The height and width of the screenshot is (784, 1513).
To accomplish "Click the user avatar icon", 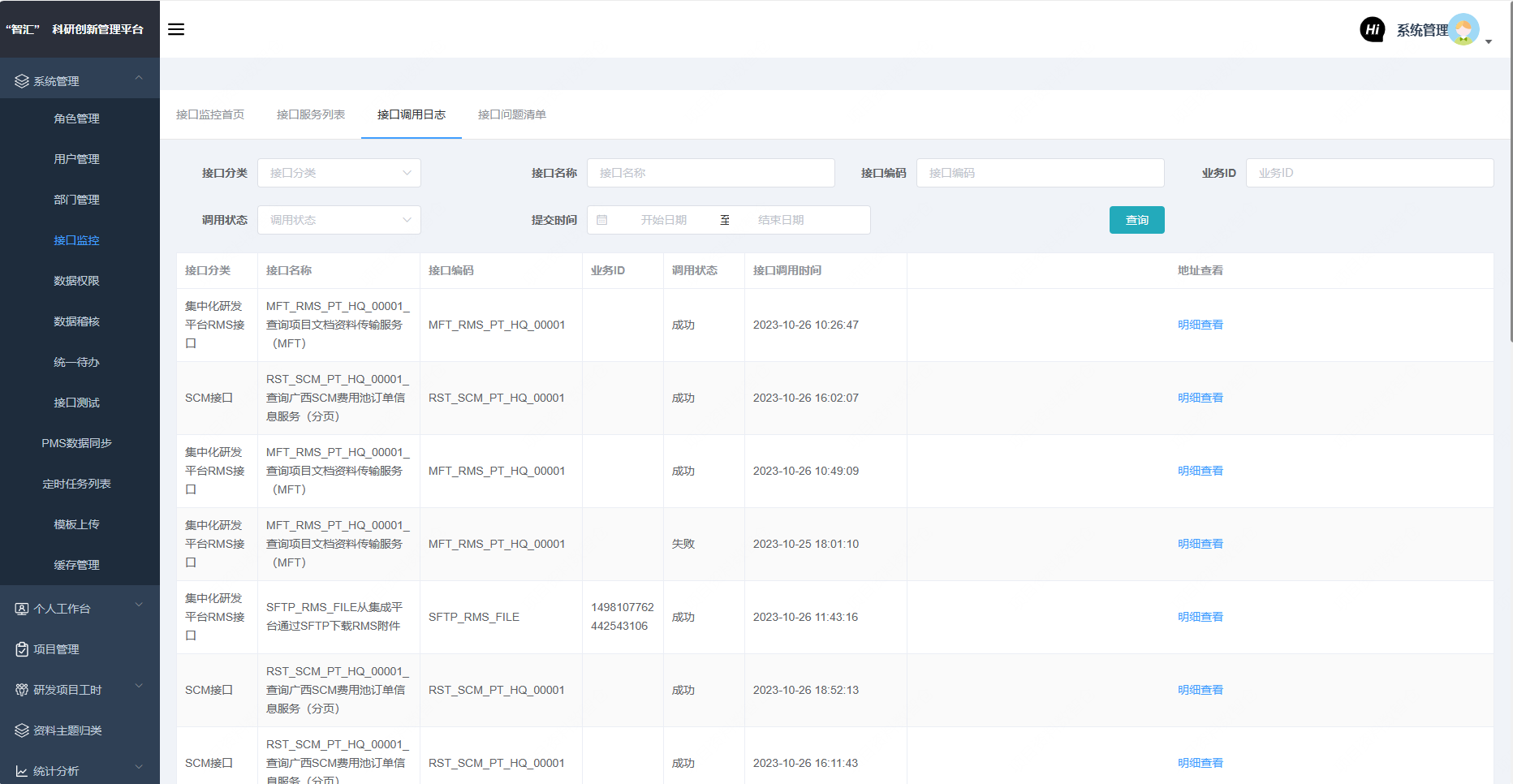I will tap(1463, 30).
